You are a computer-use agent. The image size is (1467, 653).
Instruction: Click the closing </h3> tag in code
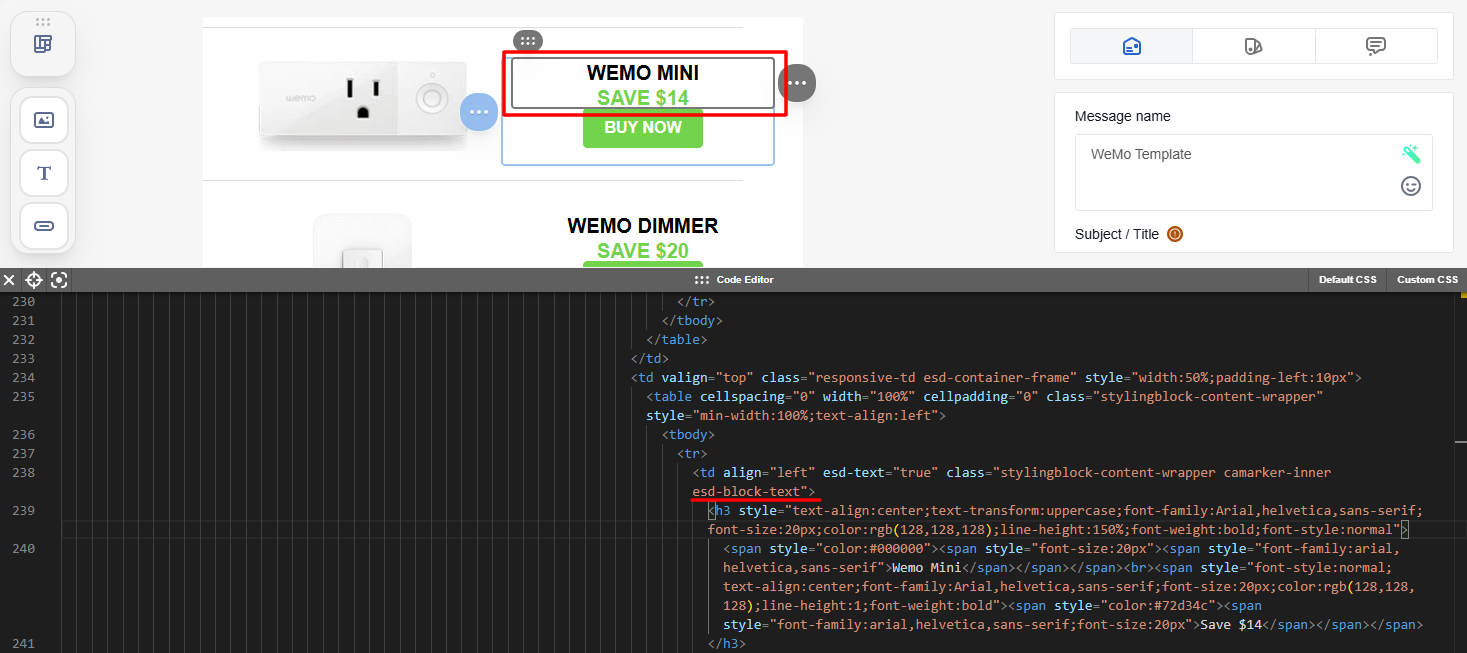coord(727,643)
